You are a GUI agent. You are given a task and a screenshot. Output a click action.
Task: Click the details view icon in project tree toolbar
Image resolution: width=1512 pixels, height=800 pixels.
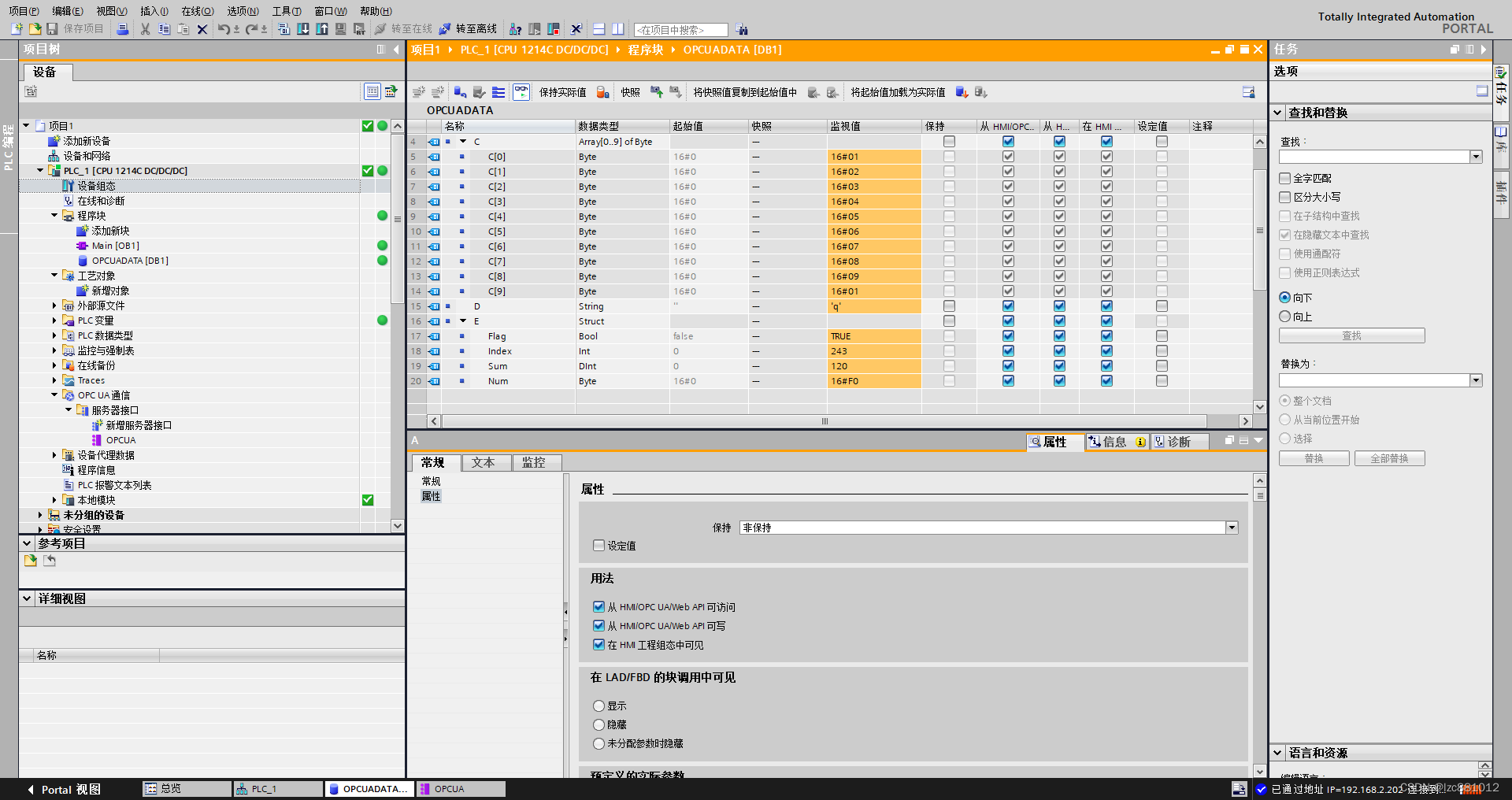click(x=372, y=91)
